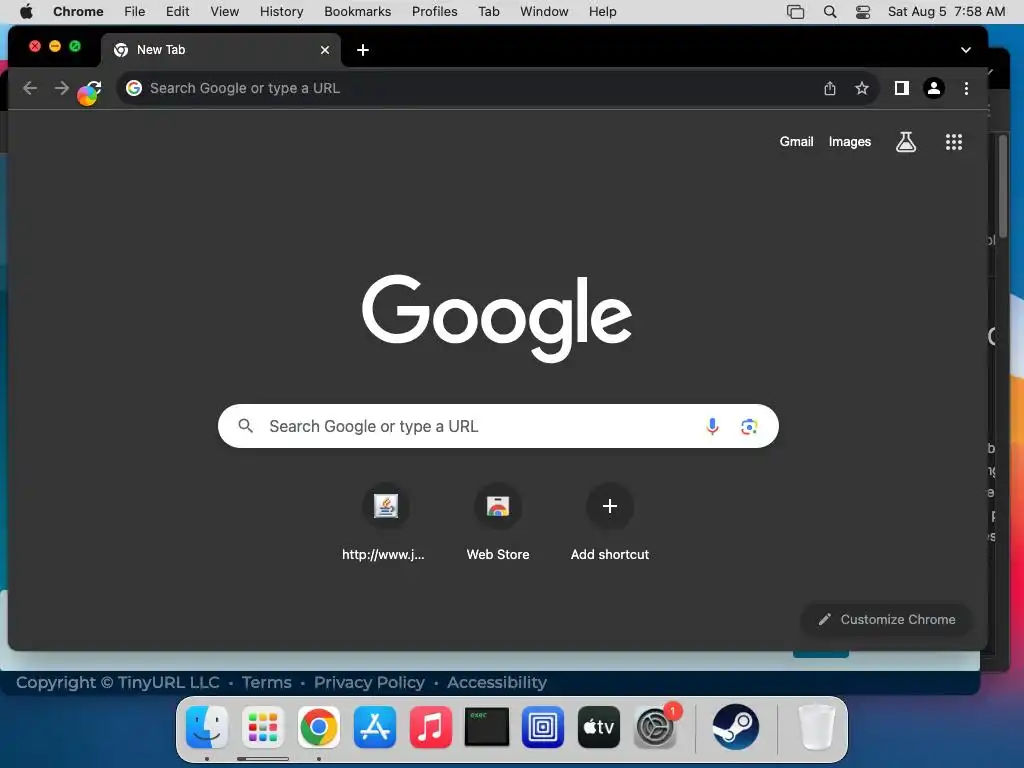Open the Edit menu
1024x768 pixels.
(177, 12)
